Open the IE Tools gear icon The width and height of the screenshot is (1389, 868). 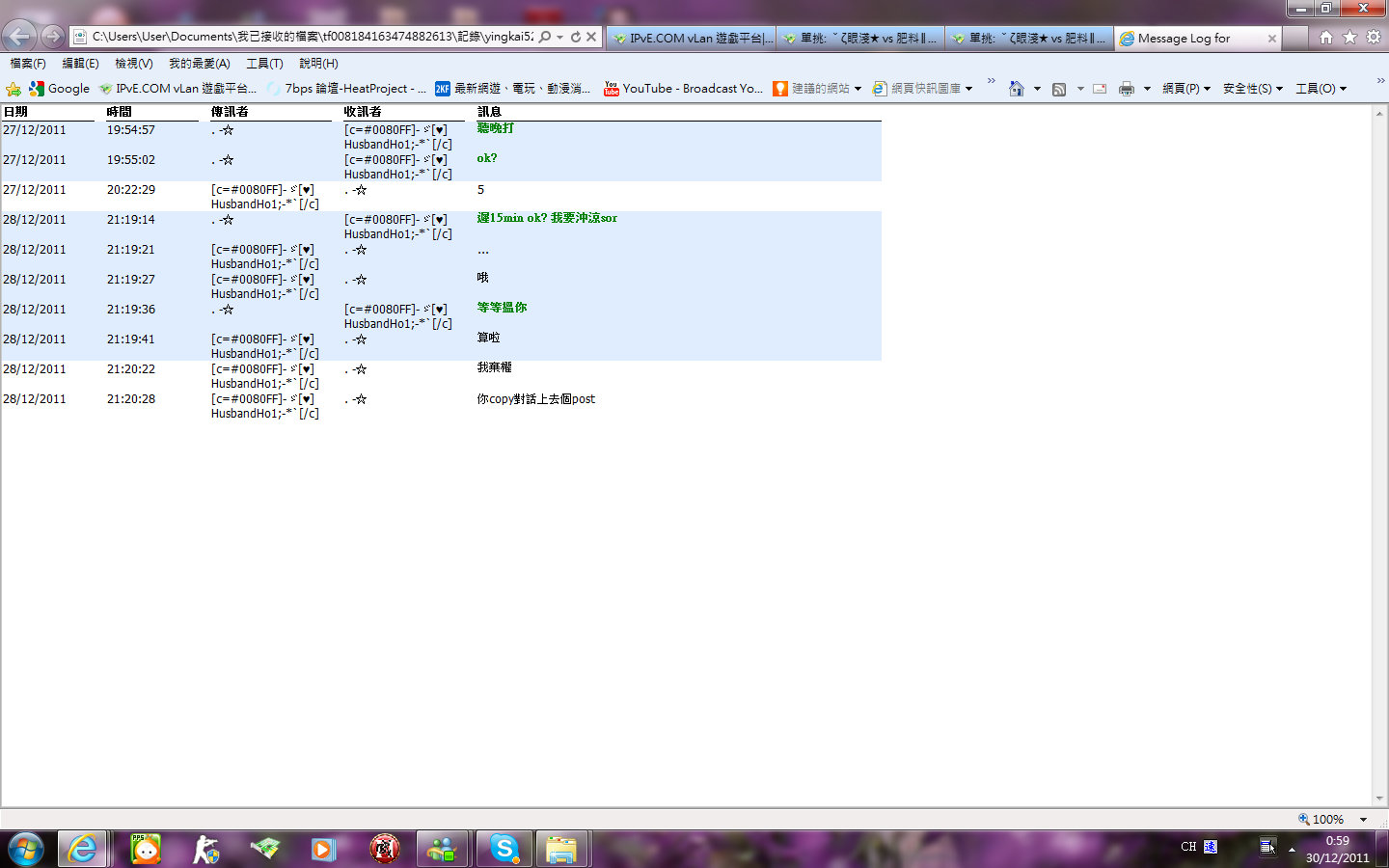point(1374,37)
